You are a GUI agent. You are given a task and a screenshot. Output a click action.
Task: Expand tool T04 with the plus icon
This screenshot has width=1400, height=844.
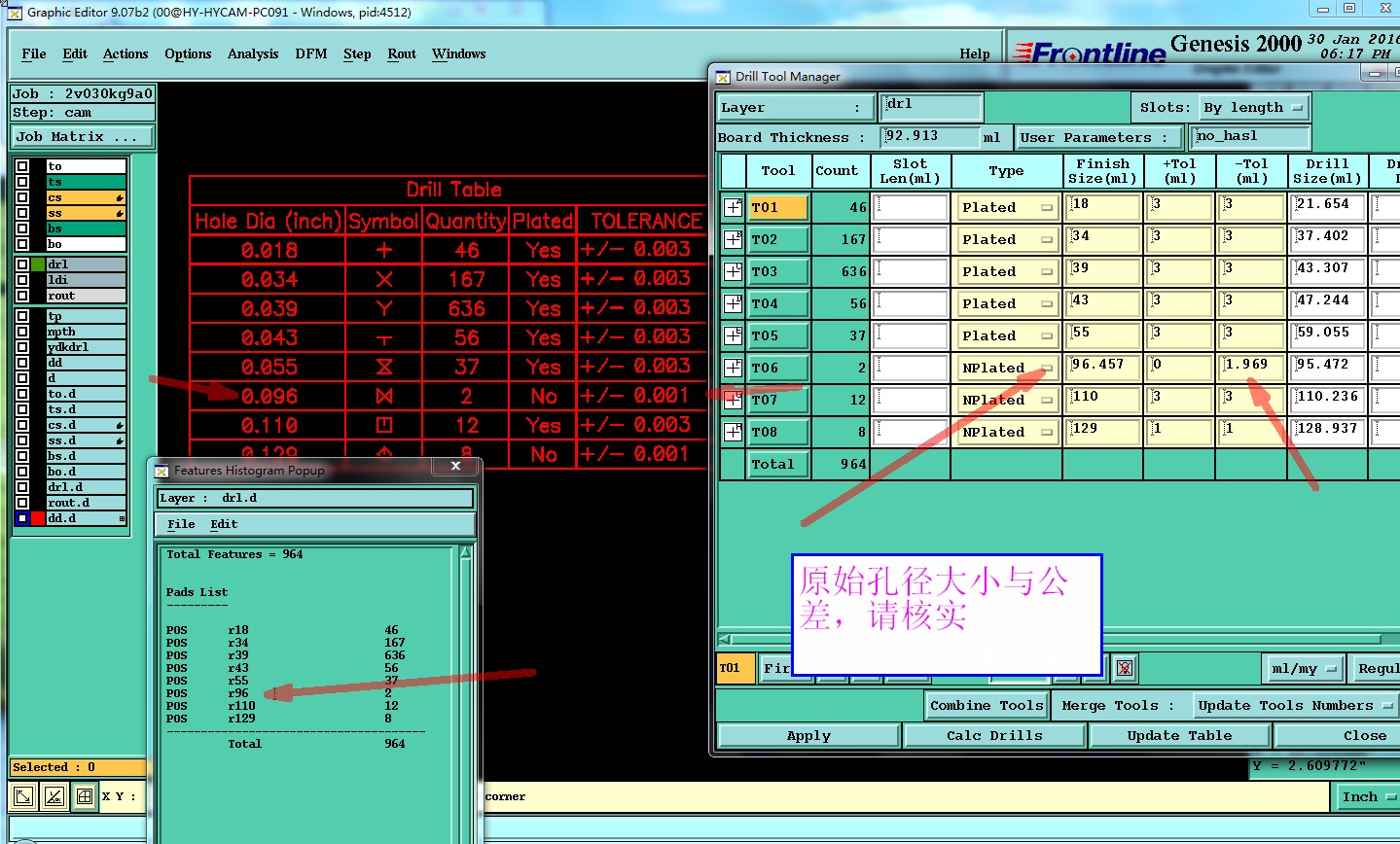coord(734,303)
